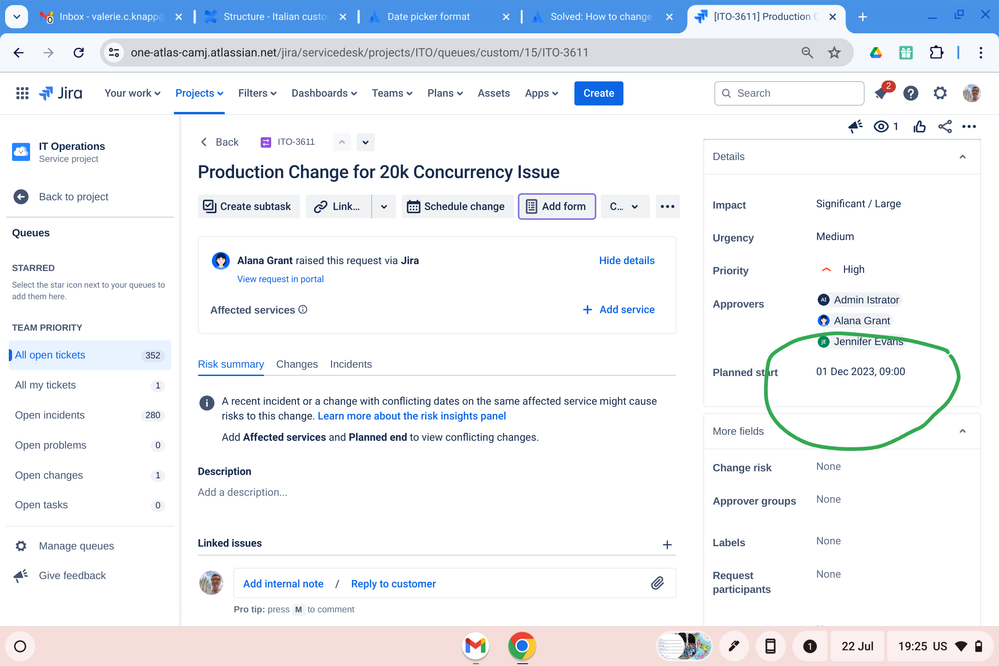The height and width of the screenshot is (666, 999).
Task: Open Jira settings gear
Action: [940, 94]
